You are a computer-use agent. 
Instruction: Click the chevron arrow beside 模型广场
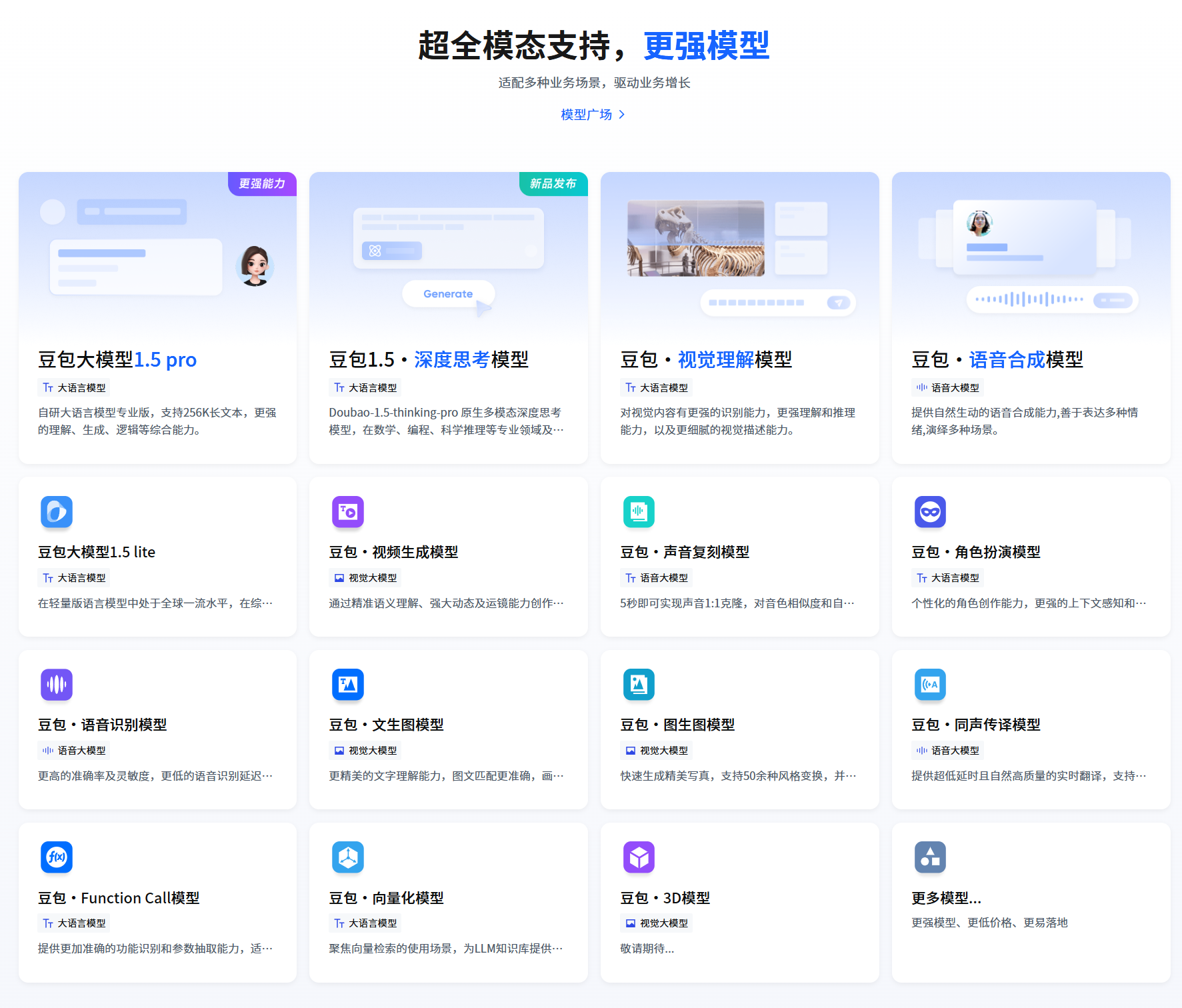621,115
